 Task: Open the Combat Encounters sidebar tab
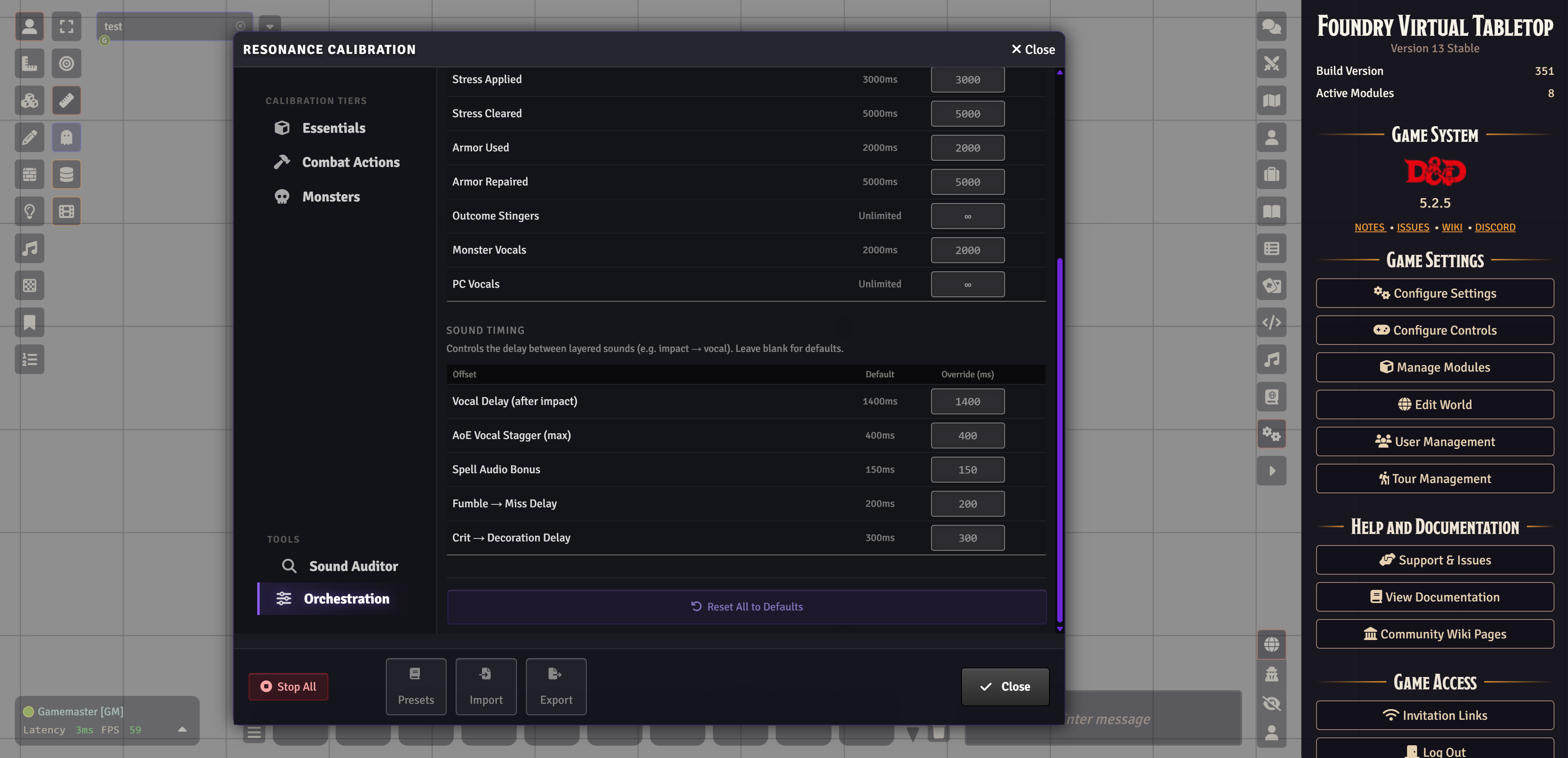click(1272, 63)
